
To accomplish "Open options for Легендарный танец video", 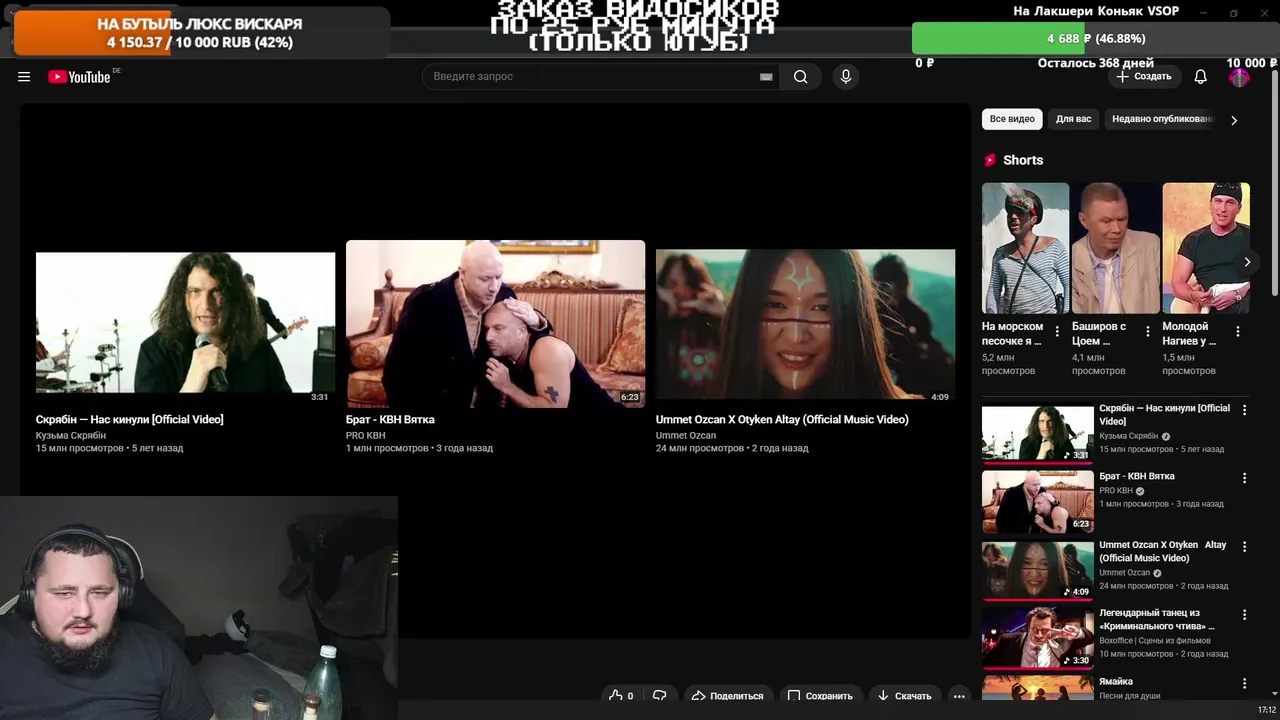I will coord(1244,615).
